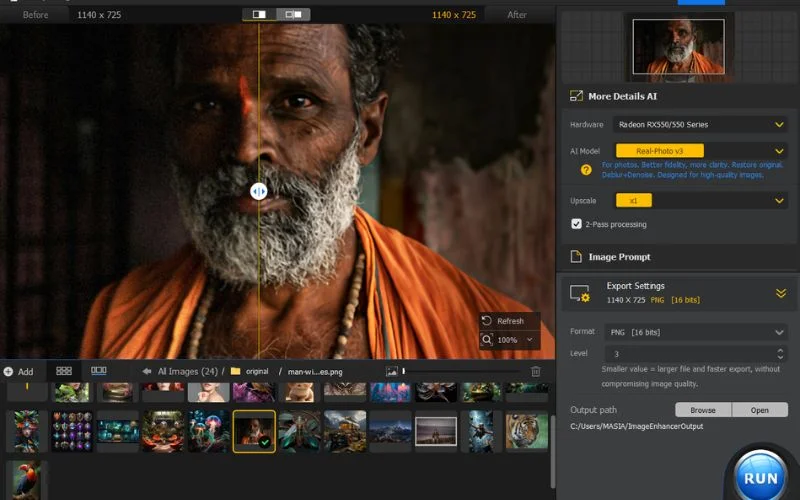800x500 pixels.
Task: Click the Before label tab
Action: pos(35,15)
